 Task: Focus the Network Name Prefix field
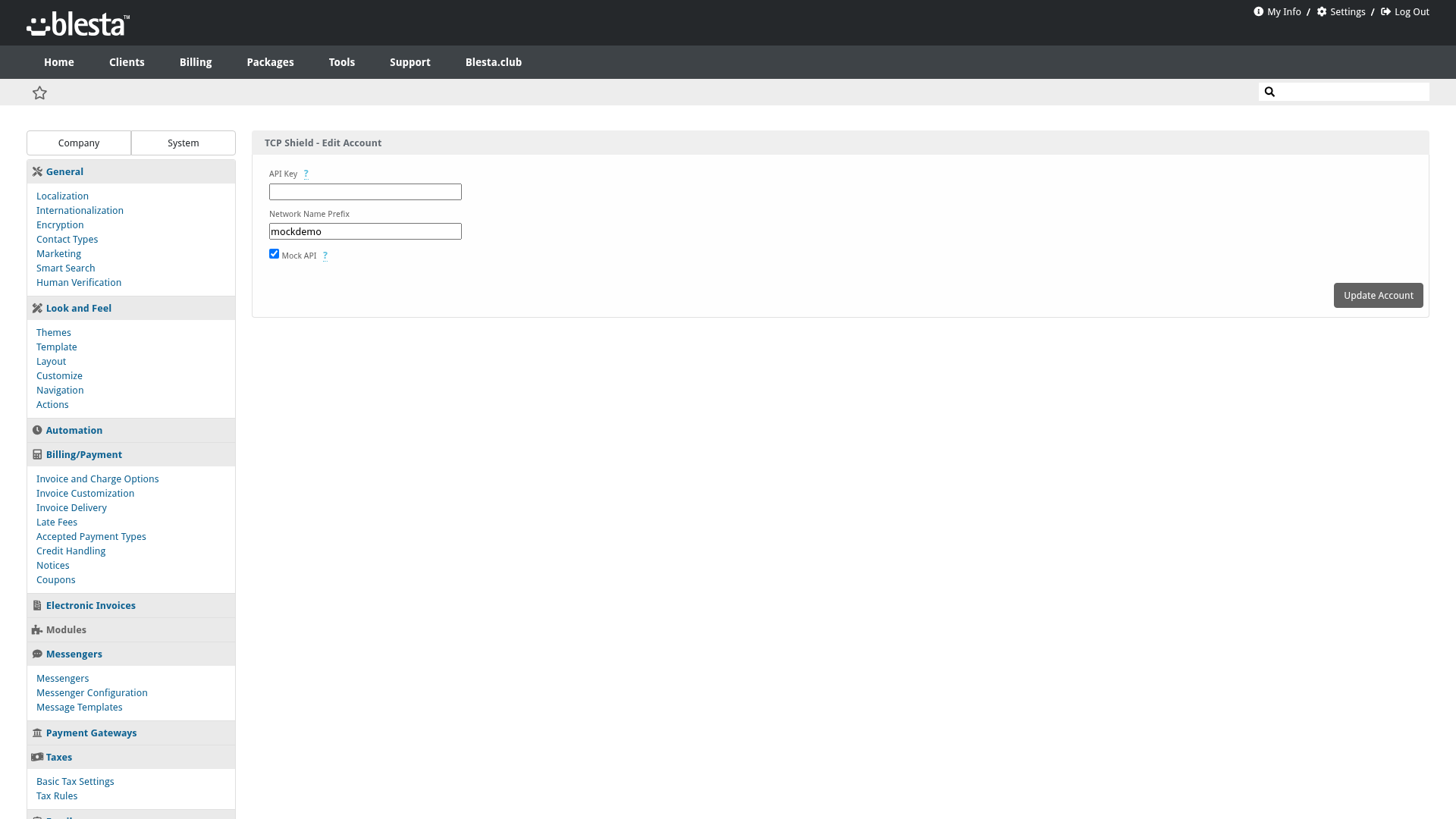tap(366, 231)
